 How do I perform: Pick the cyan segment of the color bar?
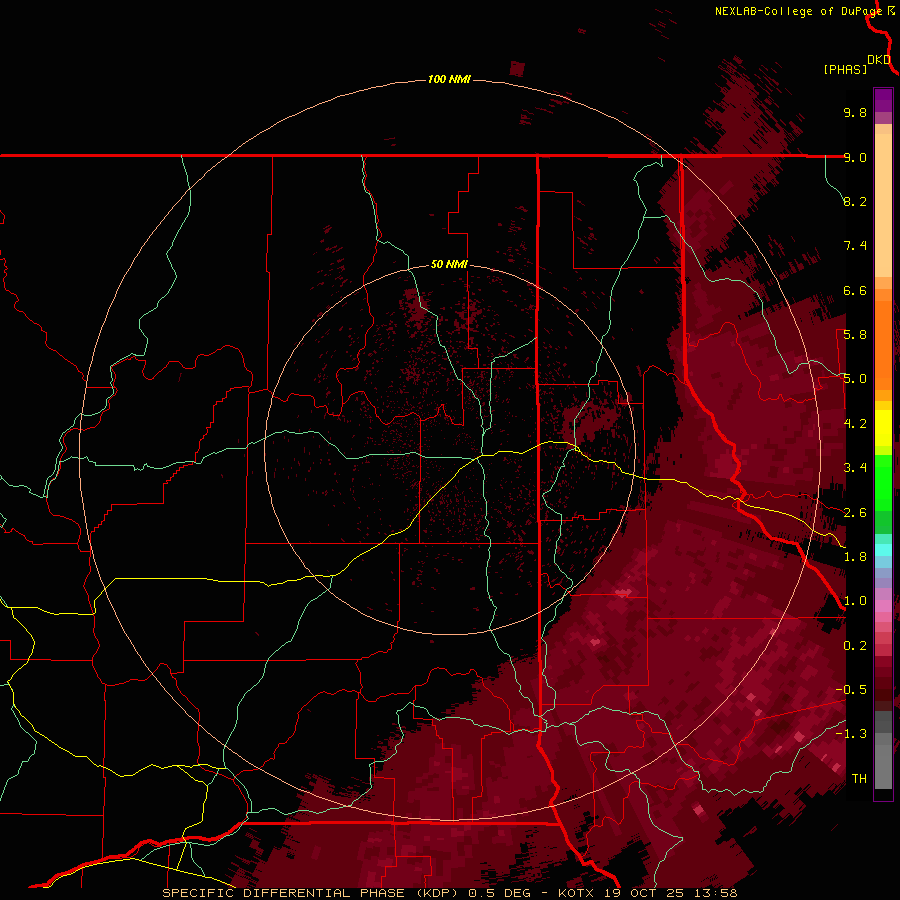click(883, 550)
